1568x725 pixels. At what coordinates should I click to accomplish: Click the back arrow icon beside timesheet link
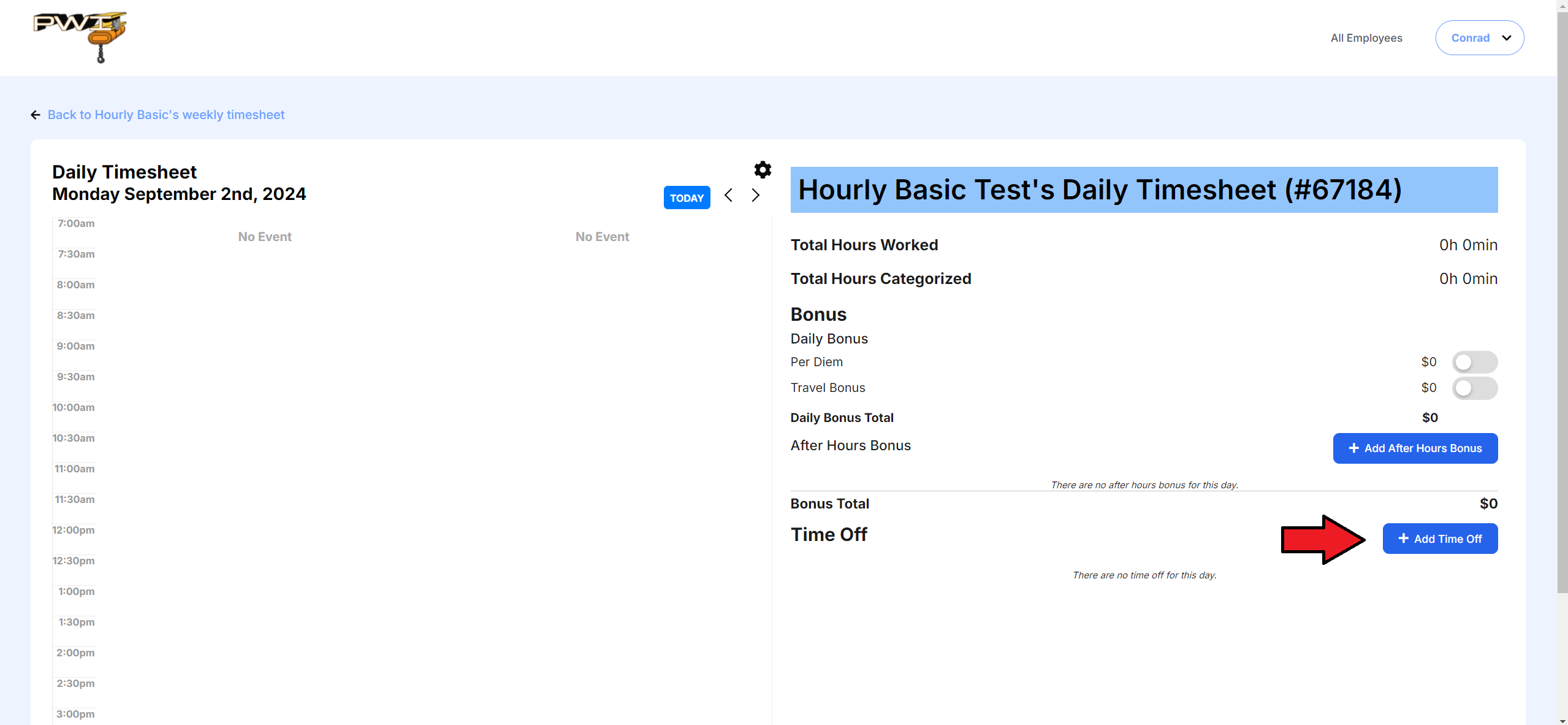click(36, 115)
